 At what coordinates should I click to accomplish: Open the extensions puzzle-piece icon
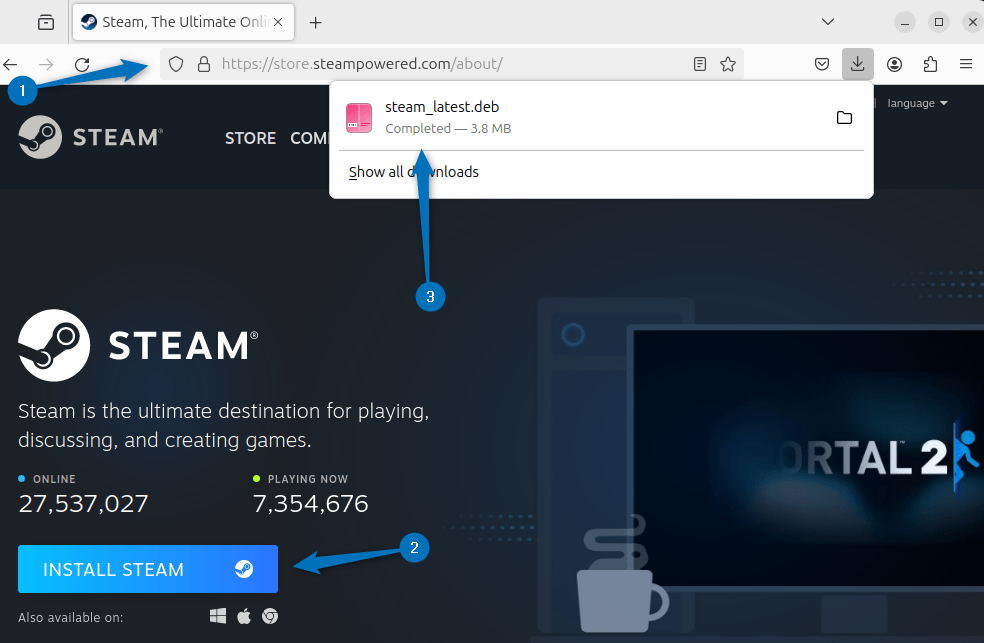930,63
